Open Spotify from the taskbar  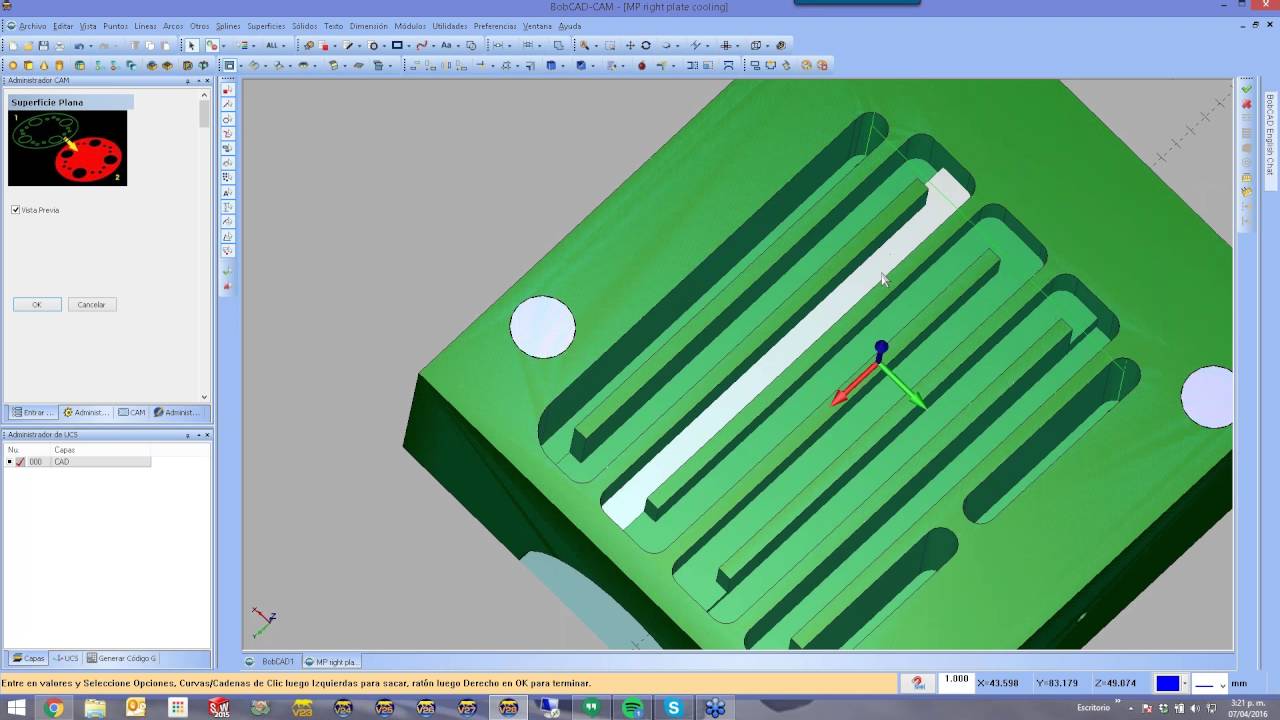tap(632, 708)
